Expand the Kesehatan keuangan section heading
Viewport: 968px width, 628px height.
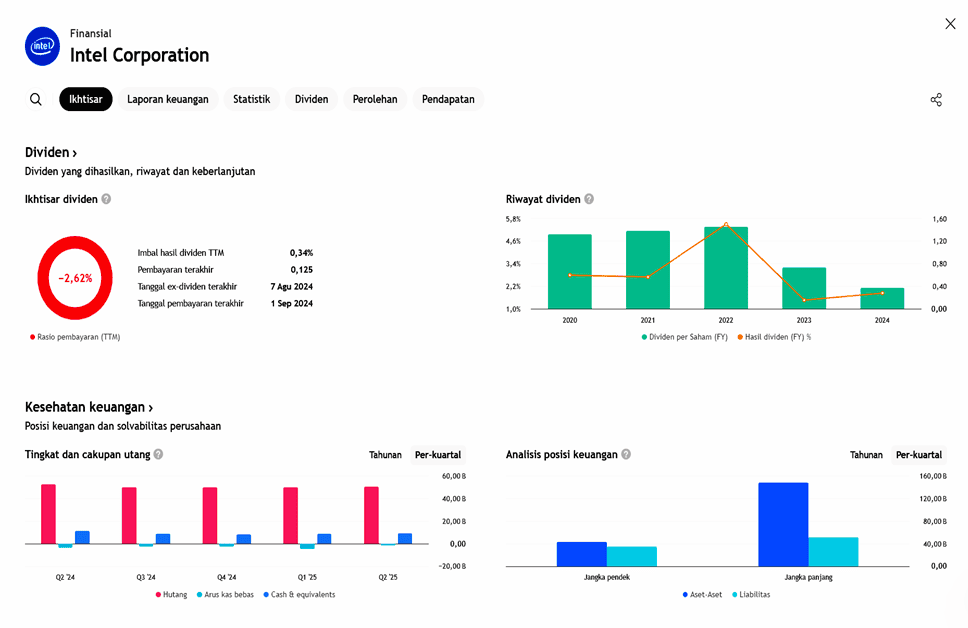(x=89, y=408)
